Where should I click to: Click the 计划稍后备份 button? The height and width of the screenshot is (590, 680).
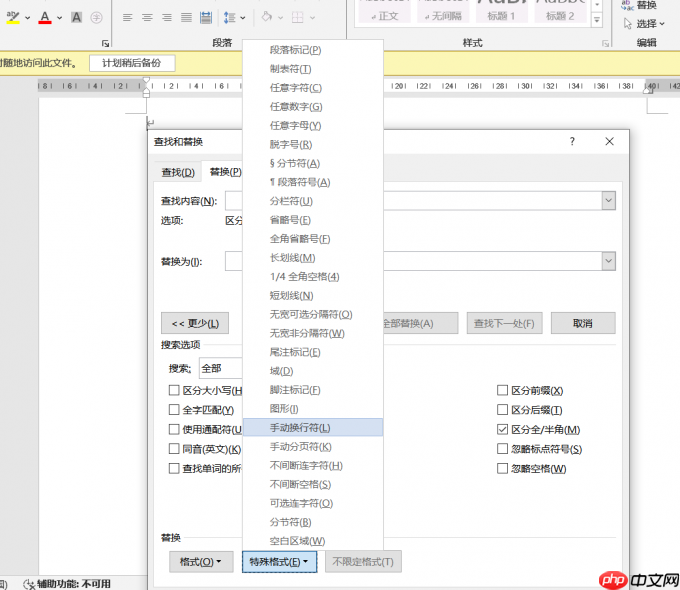[x=132, y=63]
